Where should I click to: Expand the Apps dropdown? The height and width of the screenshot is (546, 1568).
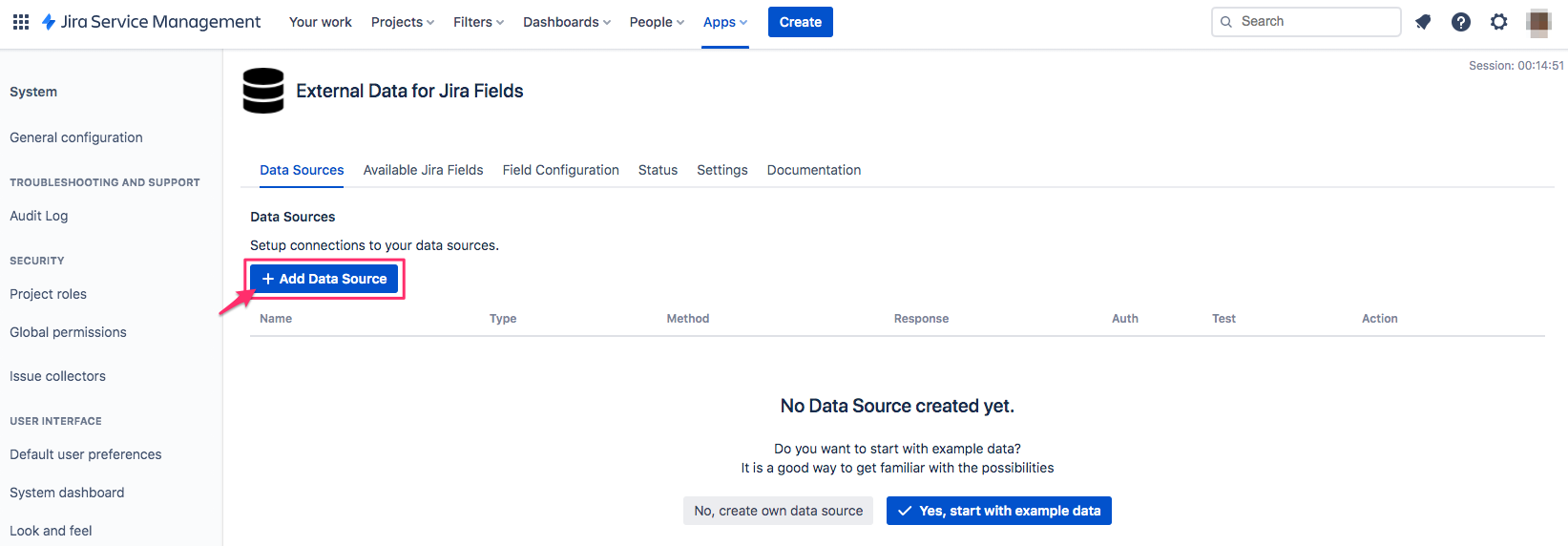coord(725,22)
